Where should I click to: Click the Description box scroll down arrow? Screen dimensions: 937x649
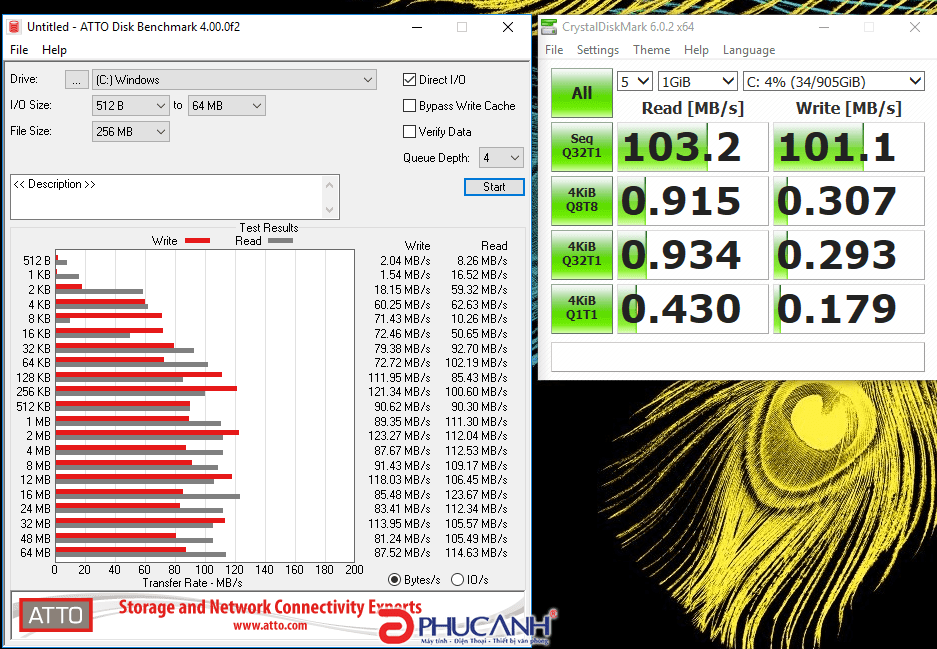[329, 209]
